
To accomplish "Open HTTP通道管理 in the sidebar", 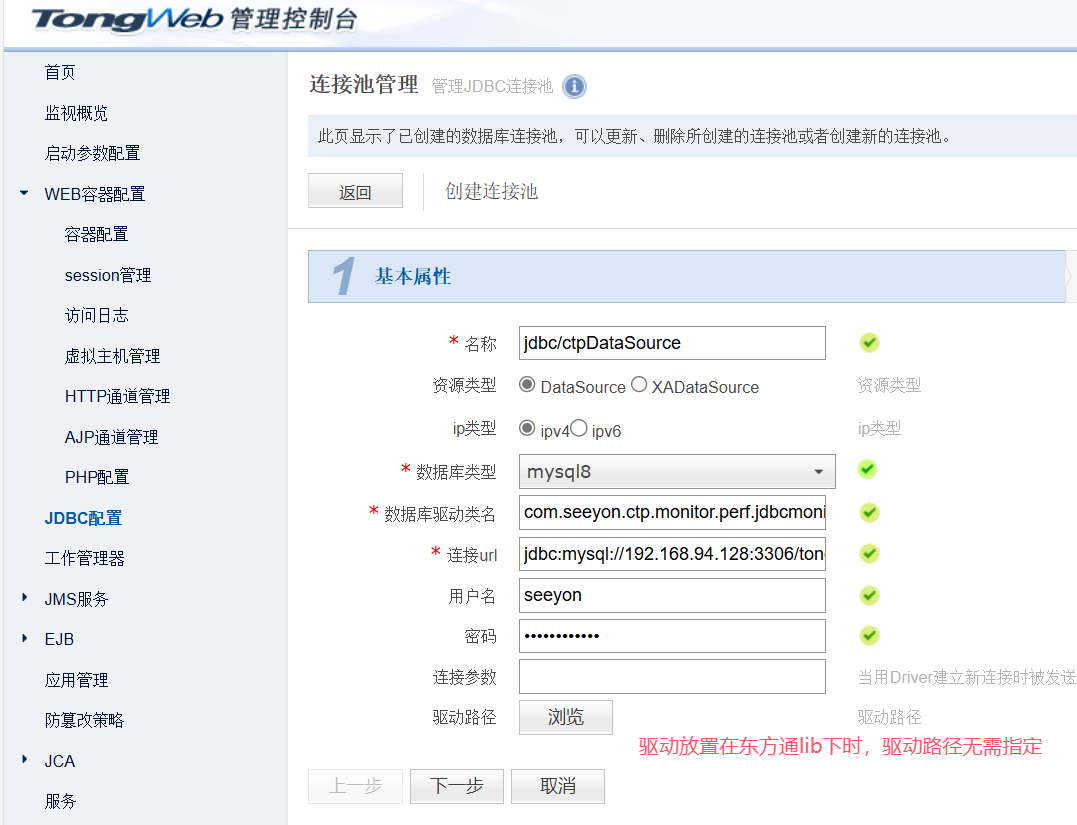I will pyautogui.click(x=117, y=396).
